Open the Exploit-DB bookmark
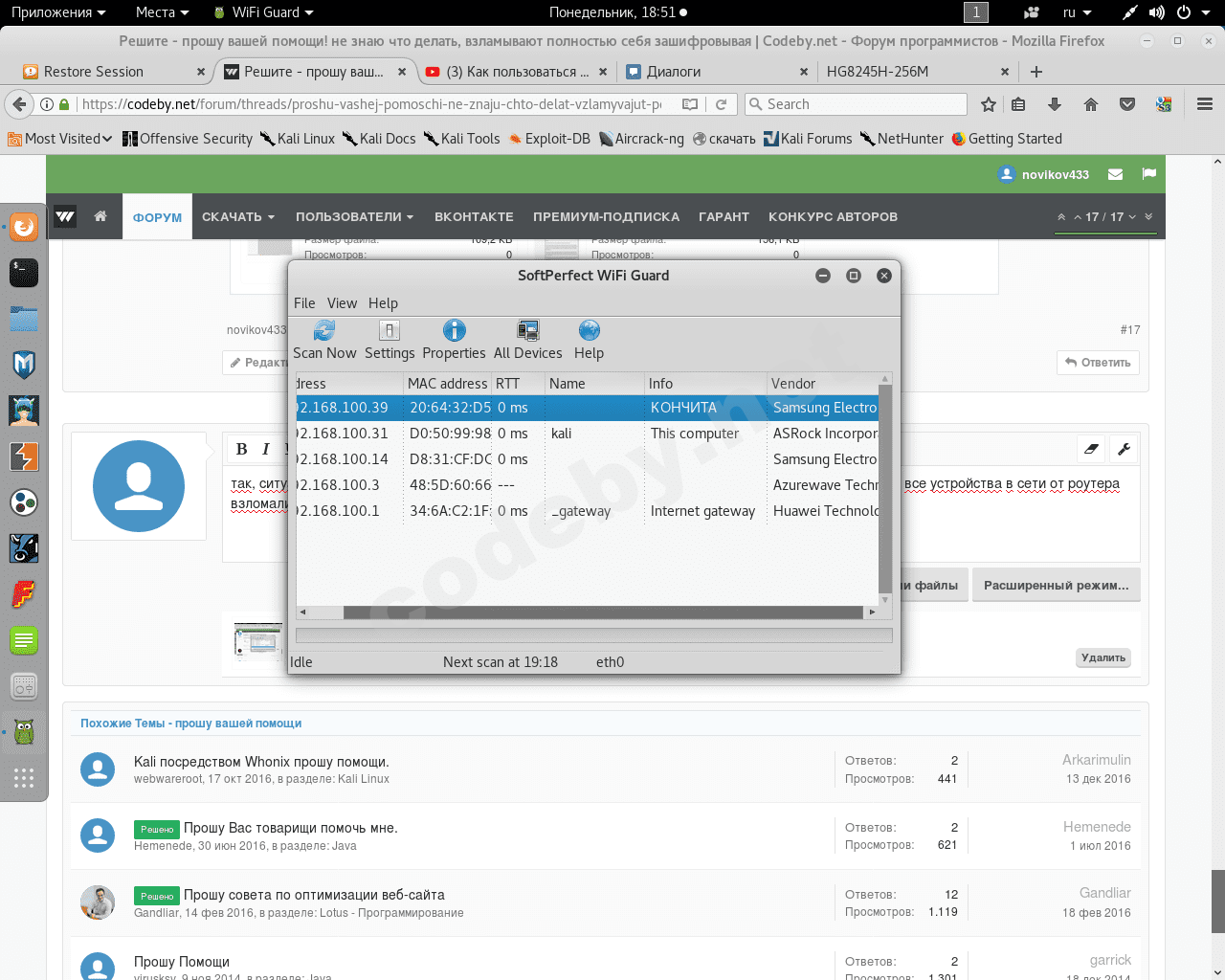The height and width of the screenshot is (980, 1225). coord(550,139)
